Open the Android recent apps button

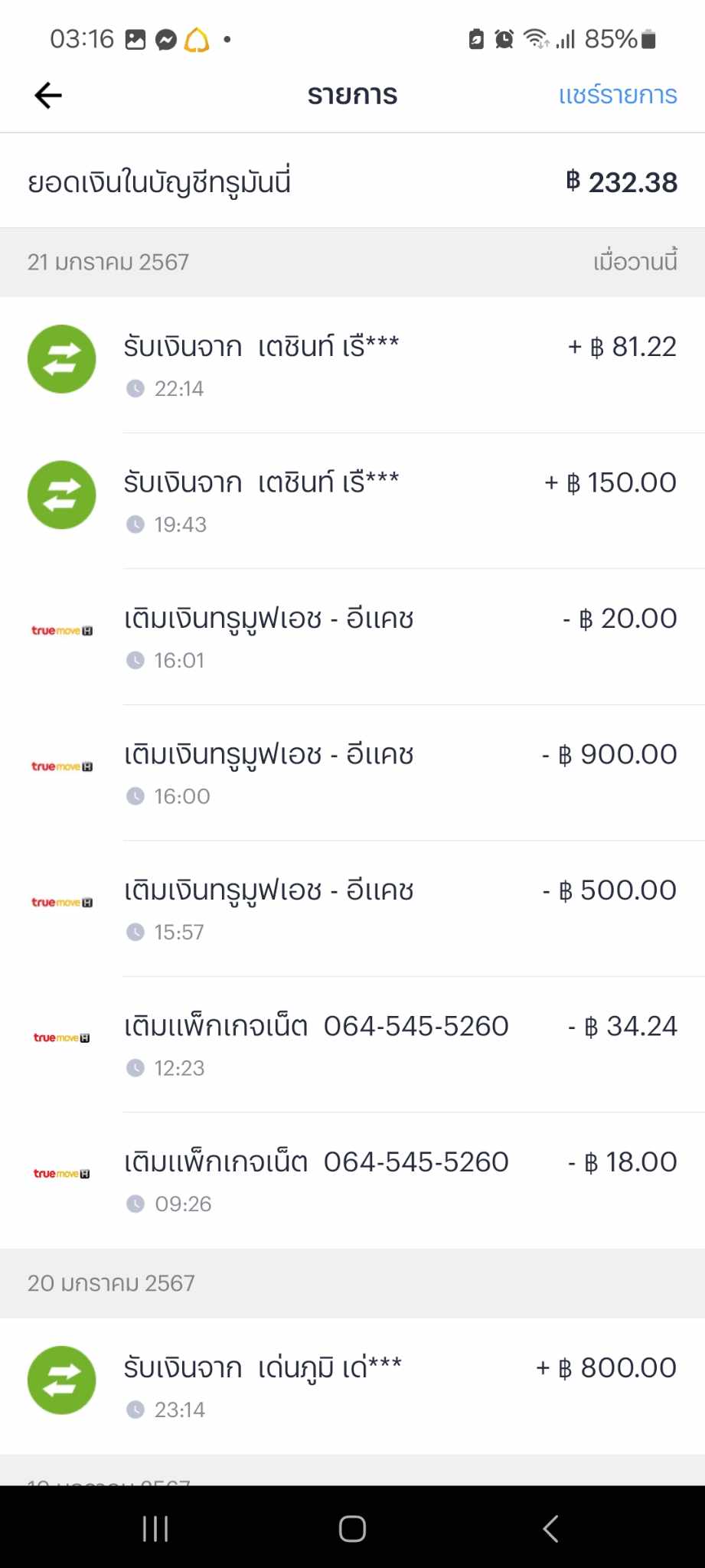tap(155, 1529)
